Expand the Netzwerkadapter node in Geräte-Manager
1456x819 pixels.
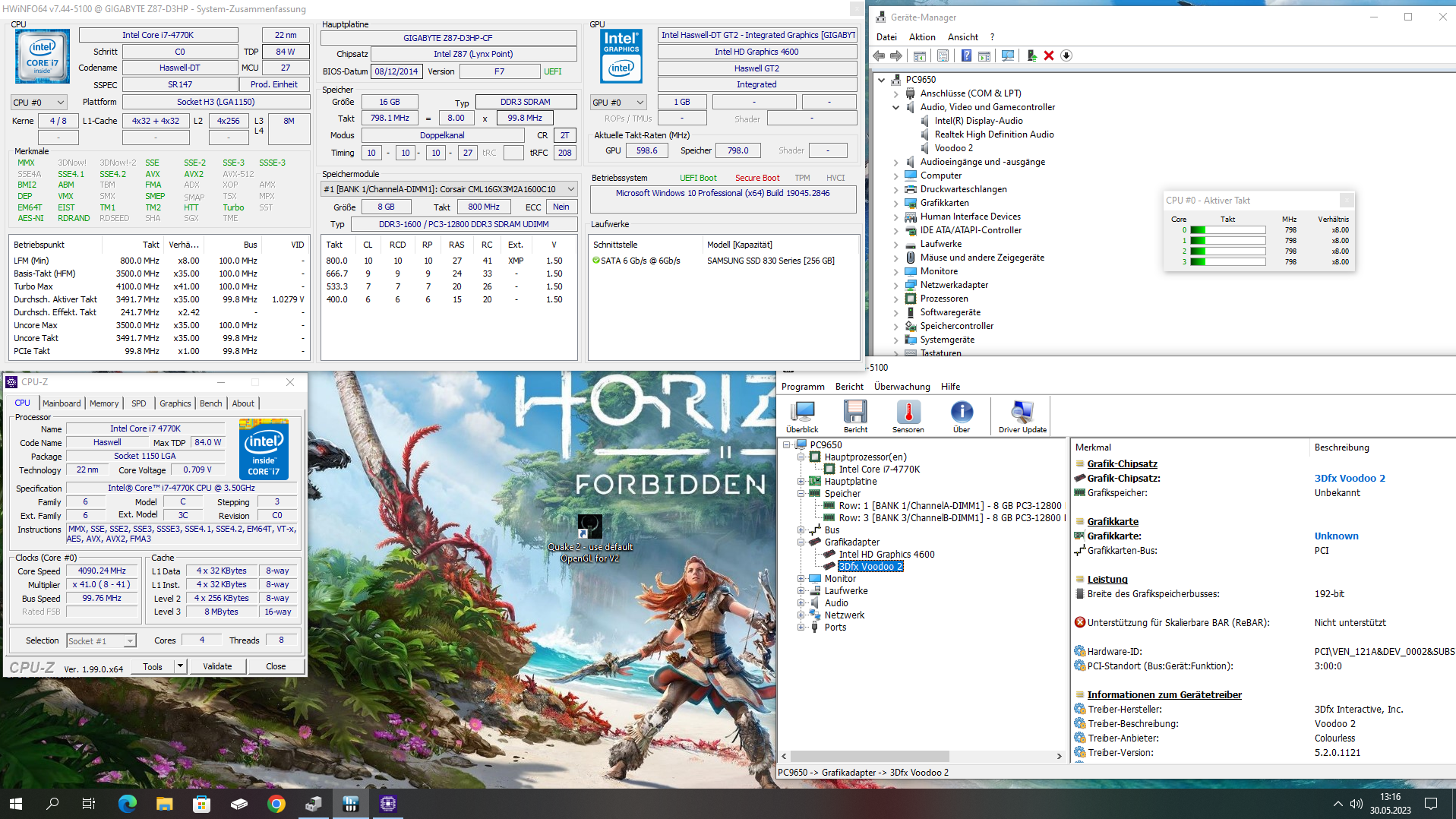[x=895, y=285]
